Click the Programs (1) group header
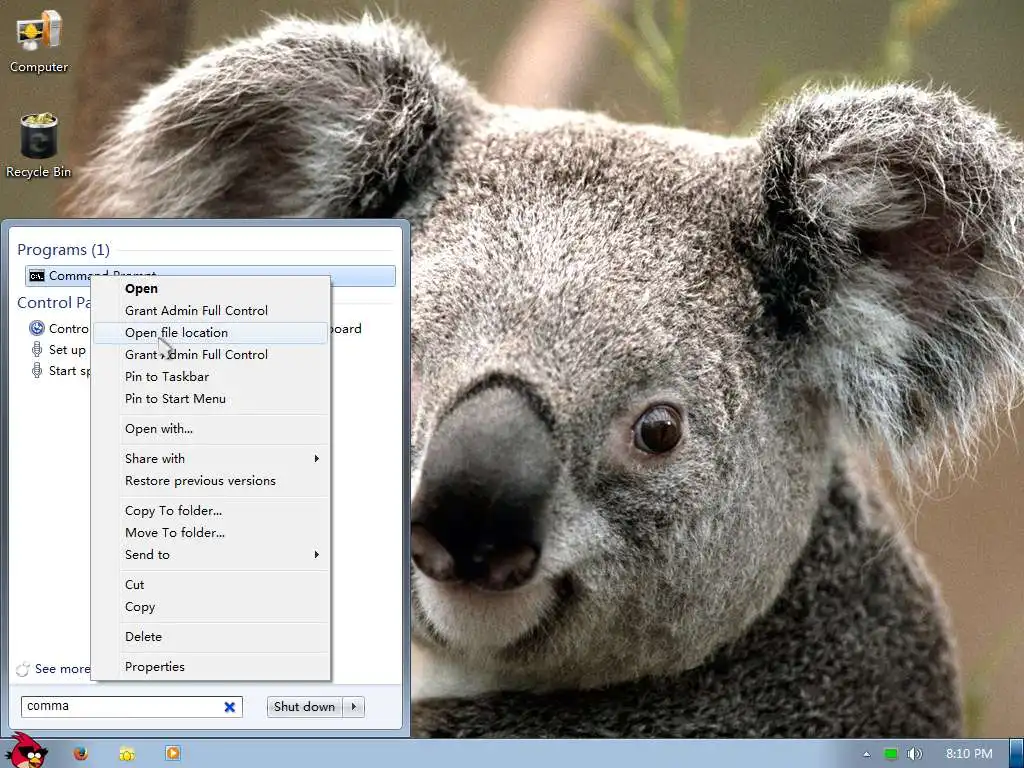Viewport: 1024px width, 768px height. 63,250
